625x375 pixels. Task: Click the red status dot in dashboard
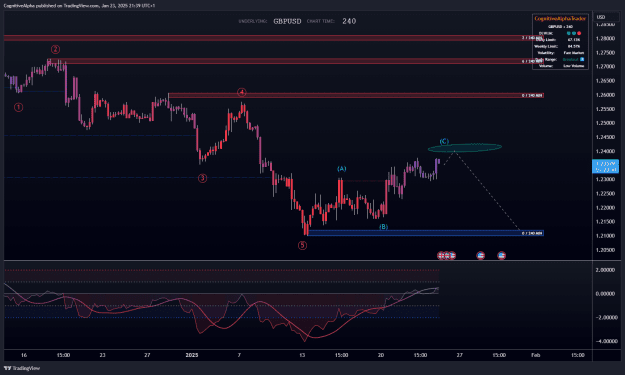coord(579,33)
